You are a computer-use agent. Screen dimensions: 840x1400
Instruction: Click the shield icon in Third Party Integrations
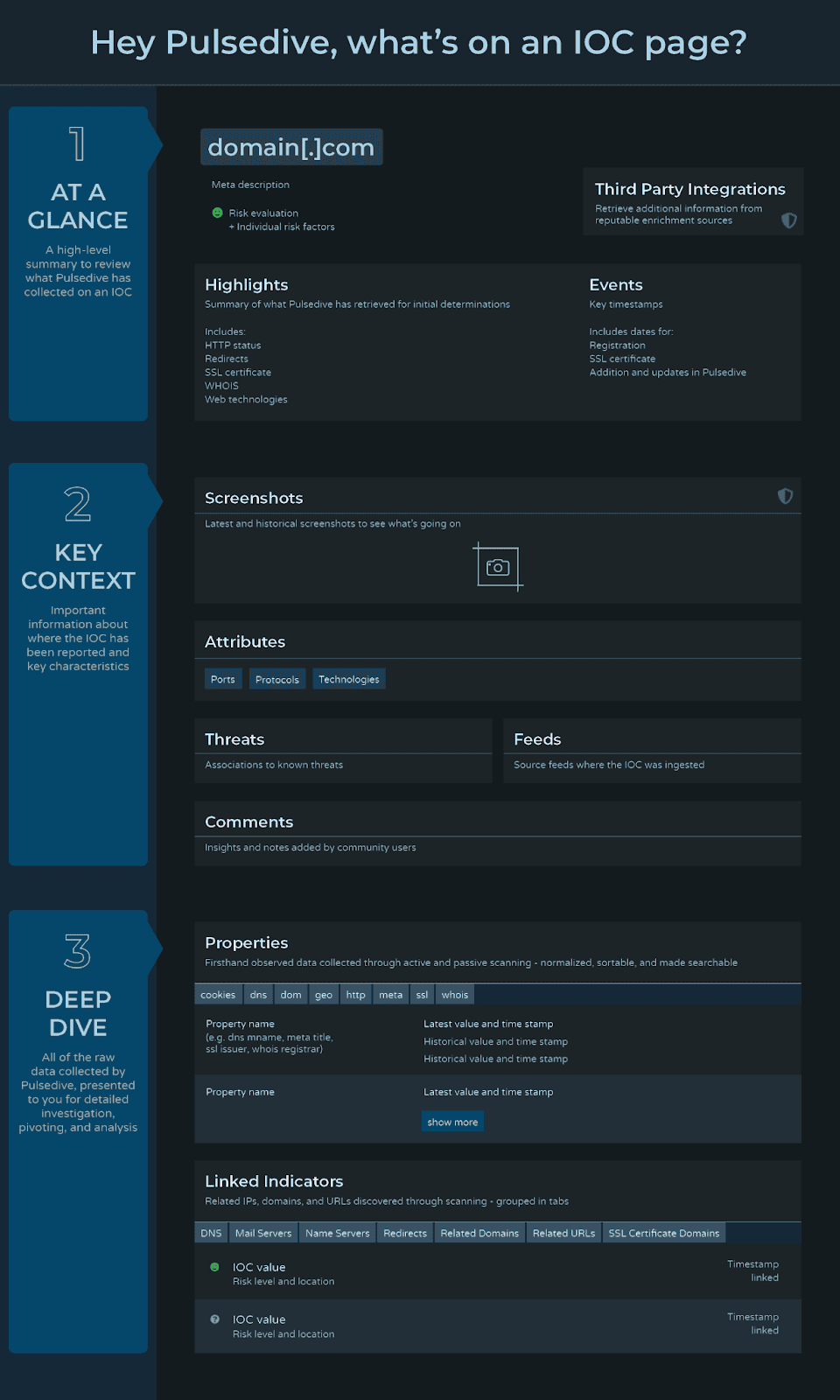click(x=788, y=220)
